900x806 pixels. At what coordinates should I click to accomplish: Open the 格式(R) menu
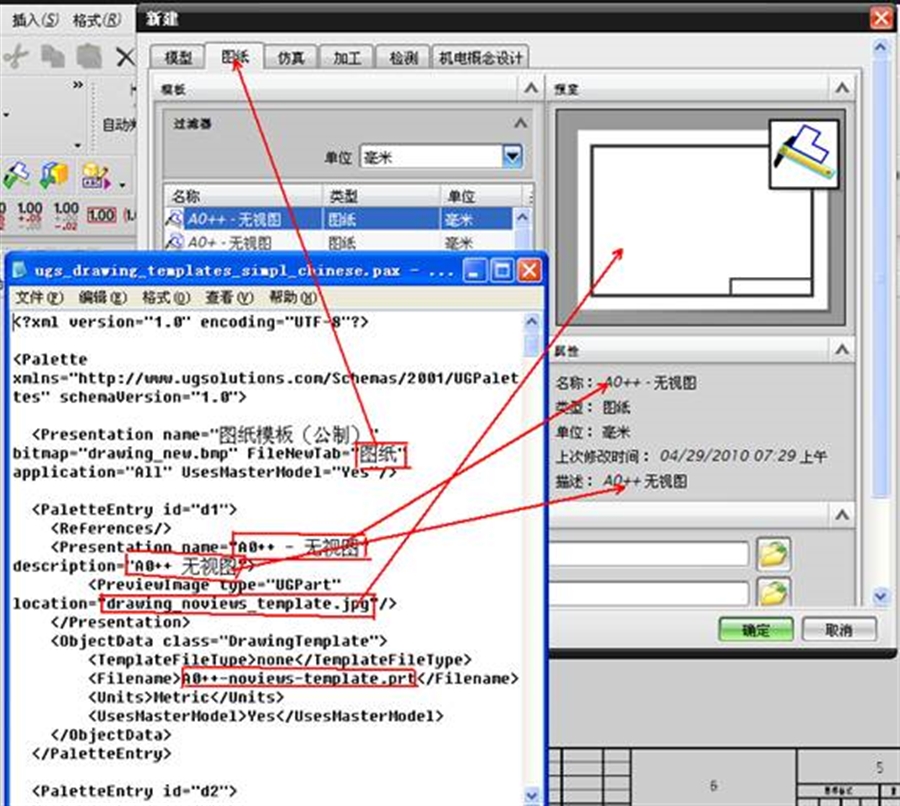[x=96, y=20]
